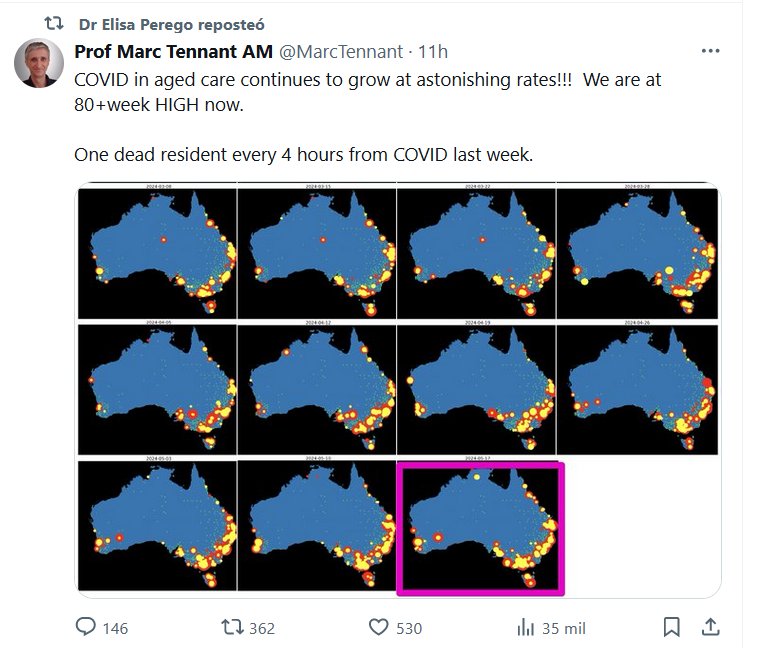This screenshot has width=760, height=648.
Task: Click the 'Prof Marc Tennant AM' display name
Action: coord(159,52)
